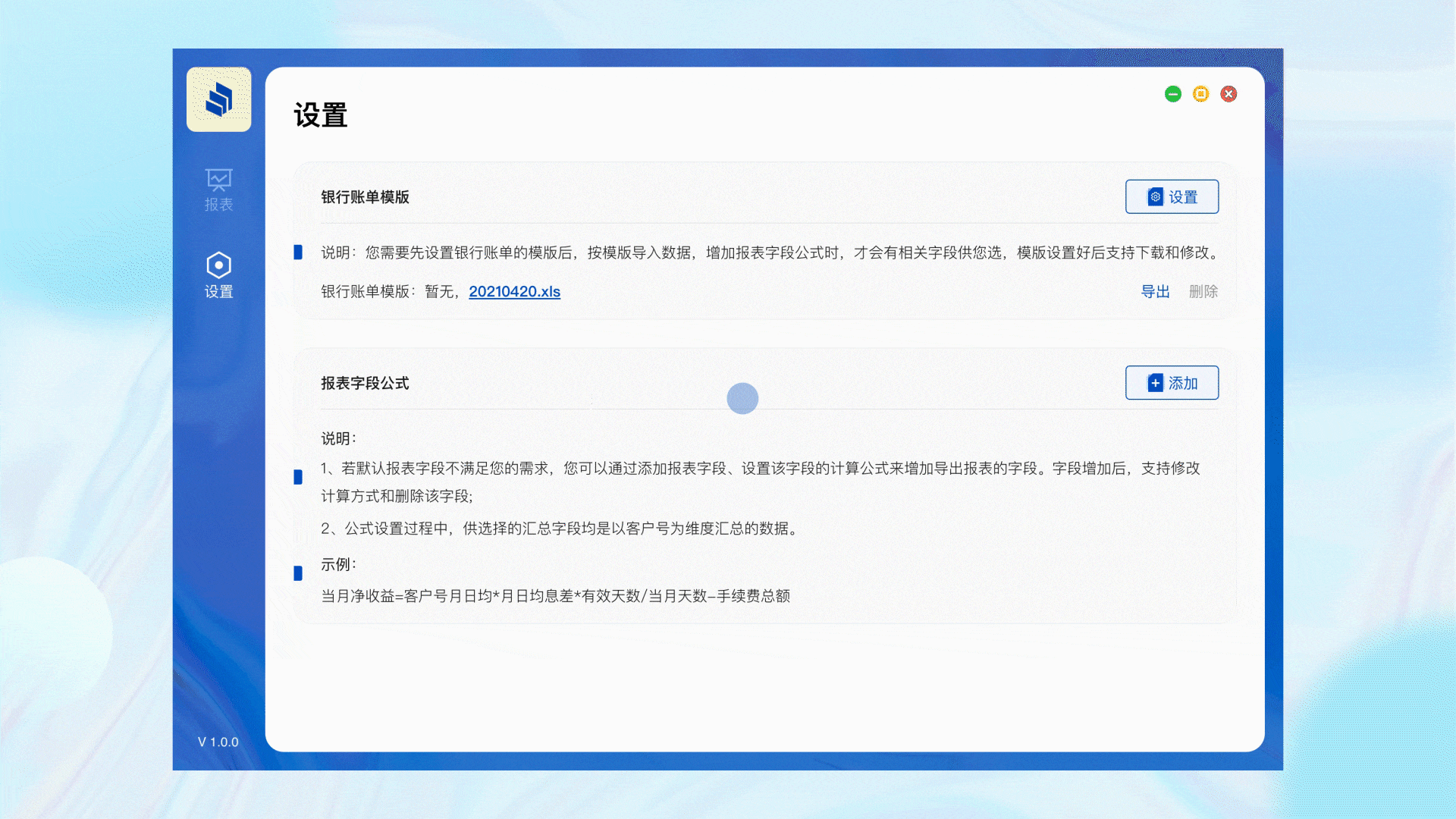Click the green minimize window button
Screen dimensions: 1456x819
tap(1173, 94)
